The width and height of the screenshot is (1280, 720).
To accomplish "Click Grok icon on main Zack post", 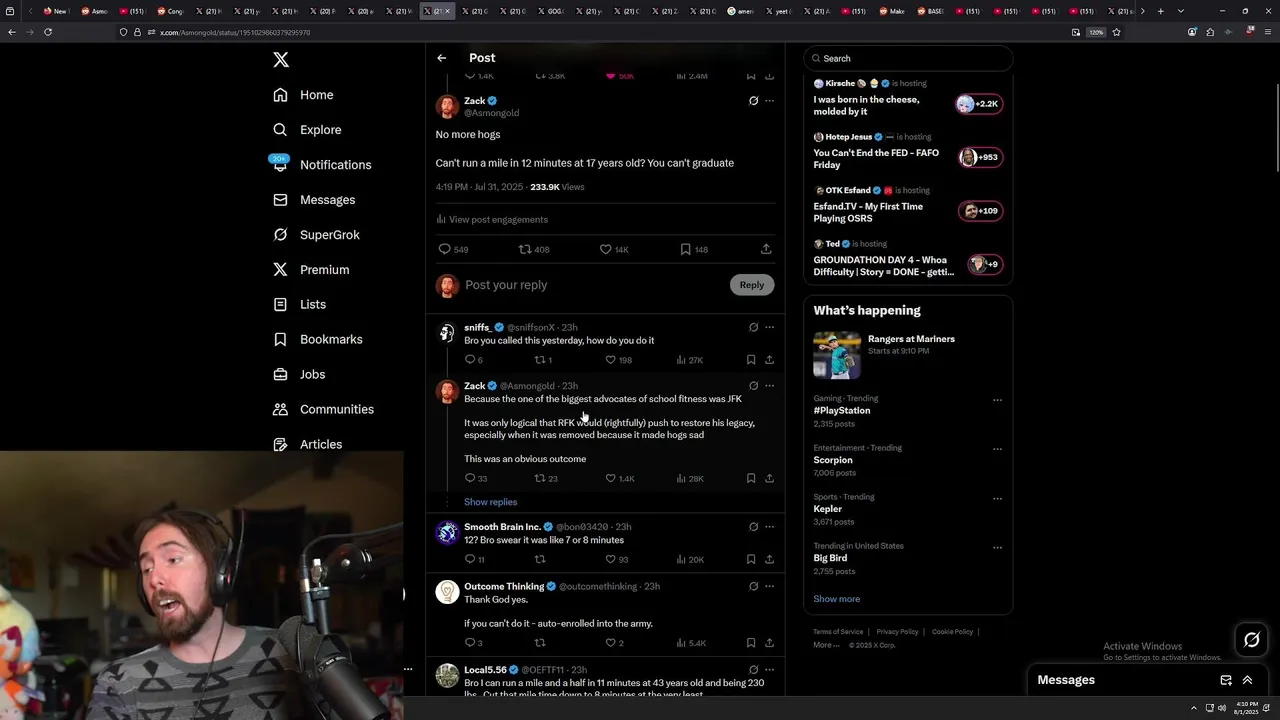I will coord(753,101).
